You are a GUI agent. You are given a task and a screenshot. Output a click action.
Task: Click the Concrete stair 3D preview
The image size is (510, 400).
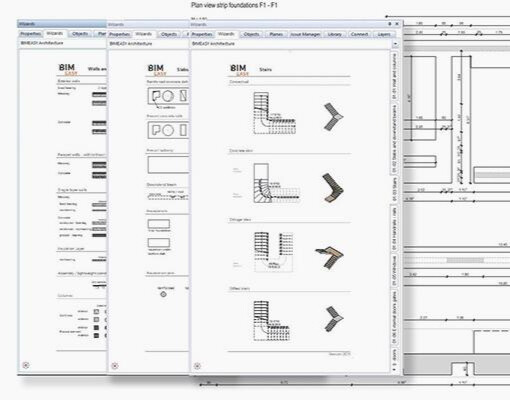coord(333,188)
